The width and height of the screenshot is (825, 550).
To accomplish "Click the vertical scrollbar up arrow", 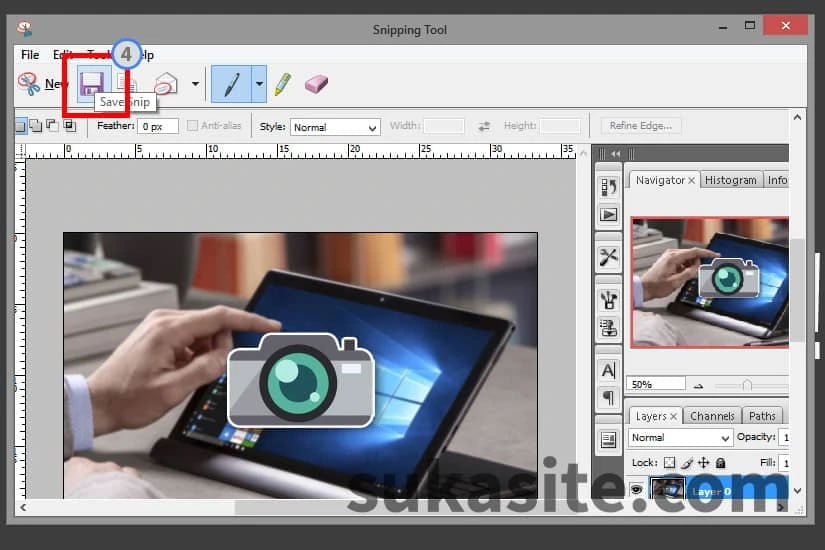I will [x=798, y=117].
